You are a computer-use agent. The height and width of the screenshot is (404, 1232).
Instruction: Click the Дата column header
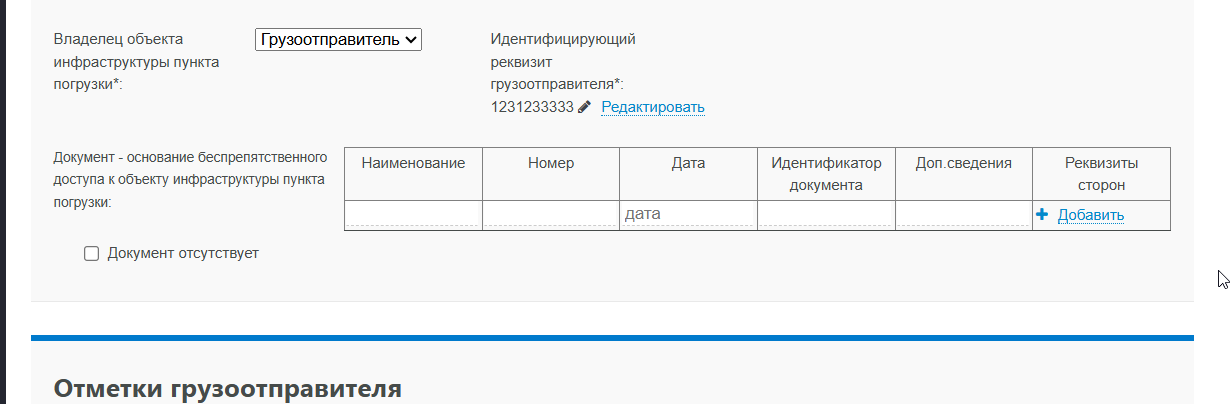[688, 163]
